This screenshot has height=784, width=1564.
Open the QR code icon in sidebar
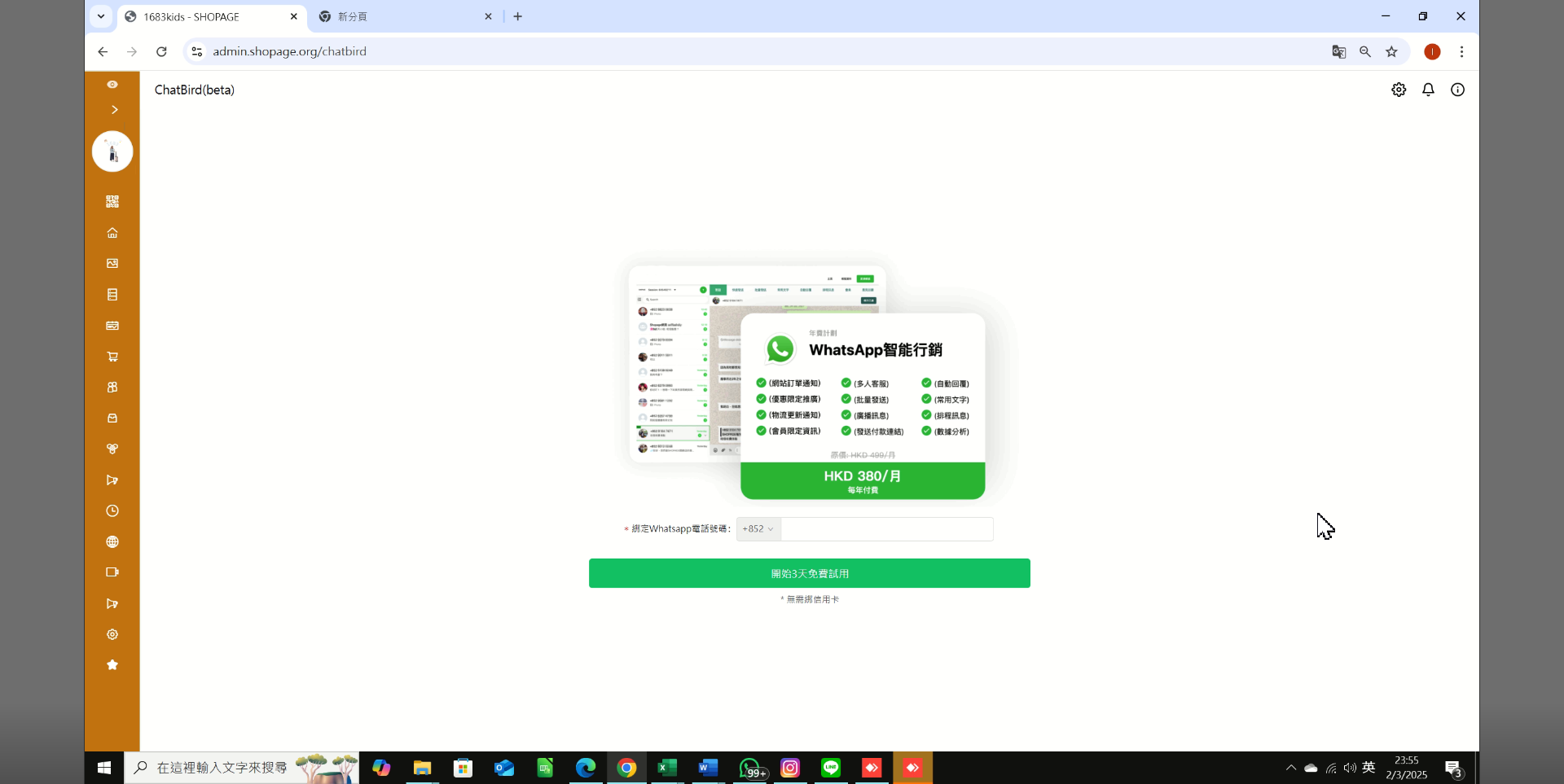point(112,201)
